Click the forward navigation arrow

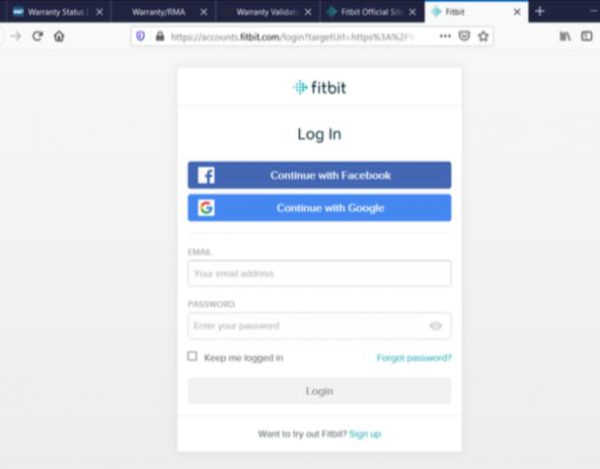(16, 36)
